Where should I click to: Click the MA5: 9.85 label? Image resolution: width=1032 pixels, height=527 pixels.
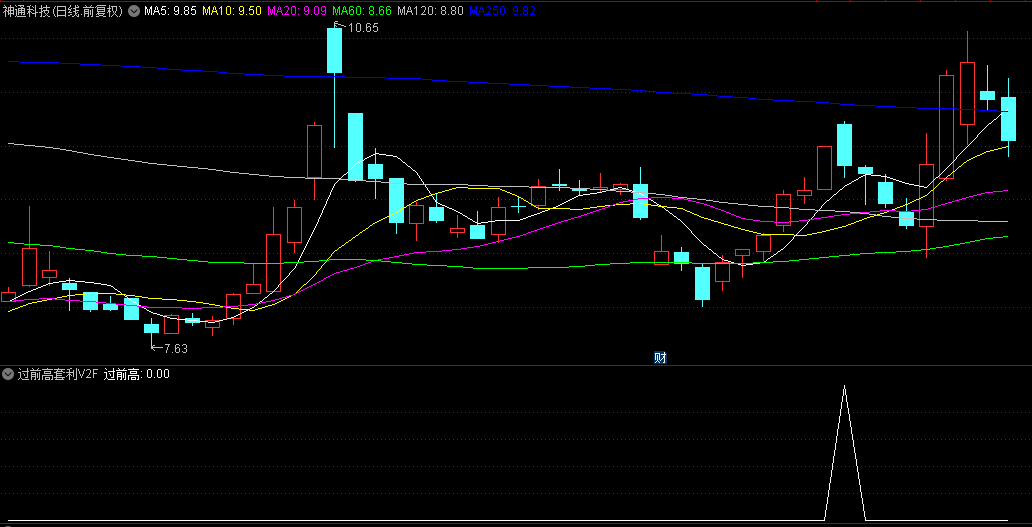(x=170, y=11)
